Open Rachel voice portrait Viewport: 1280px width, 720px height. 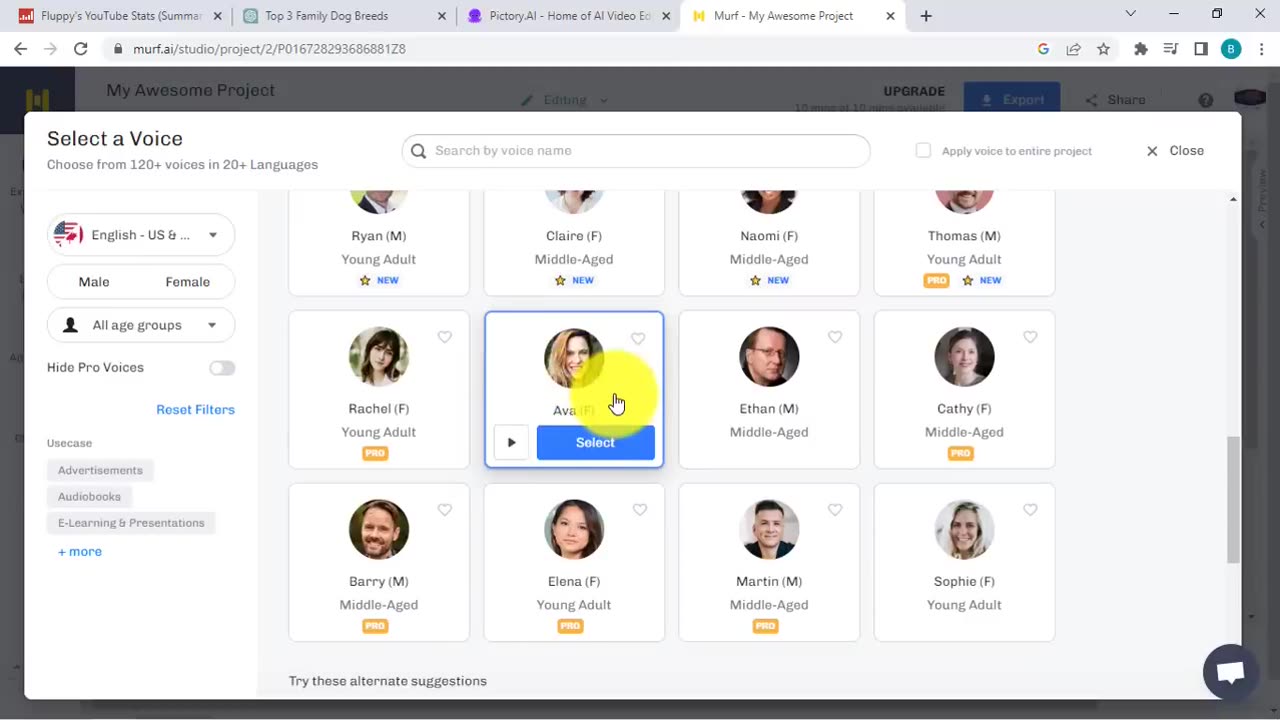(379, 357)
